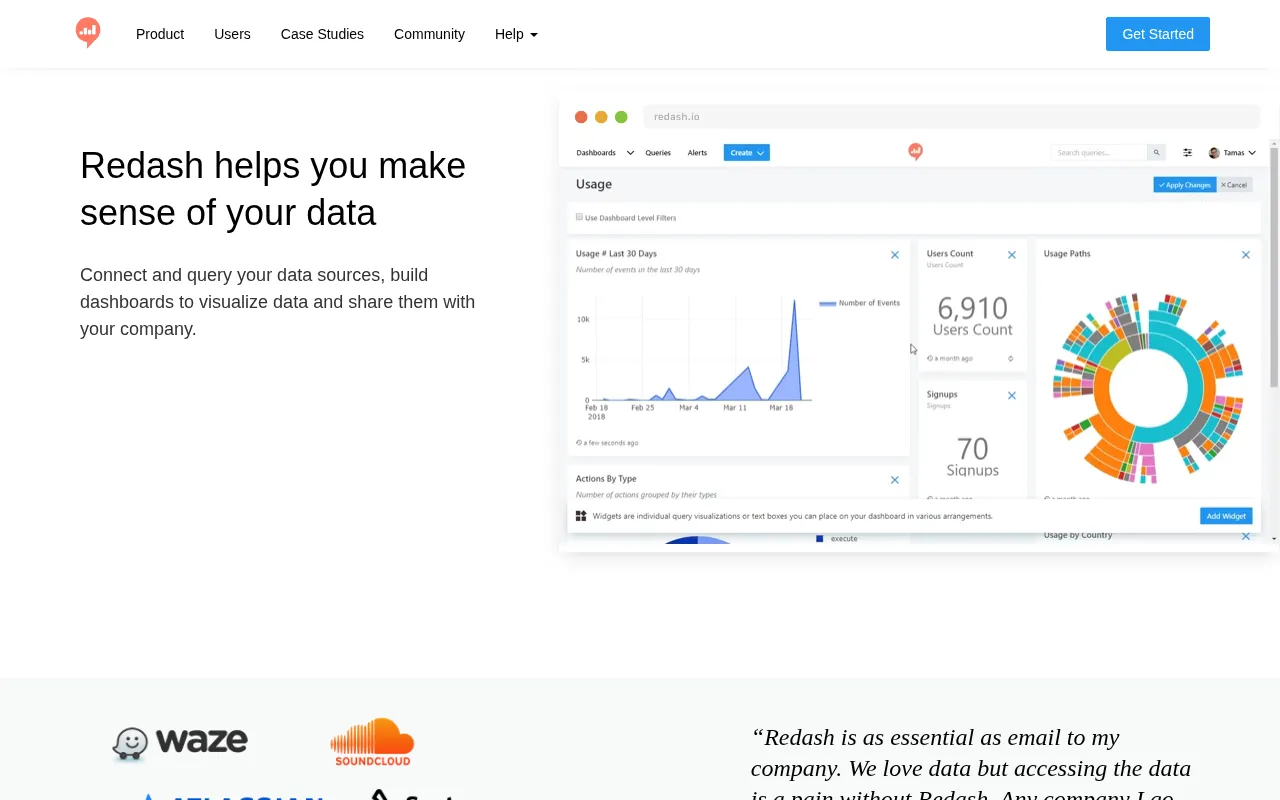Viewport: 1280px width, 800px height.
Task: Click the widgets grid icon in the tip bar
Action: point(581,516)
